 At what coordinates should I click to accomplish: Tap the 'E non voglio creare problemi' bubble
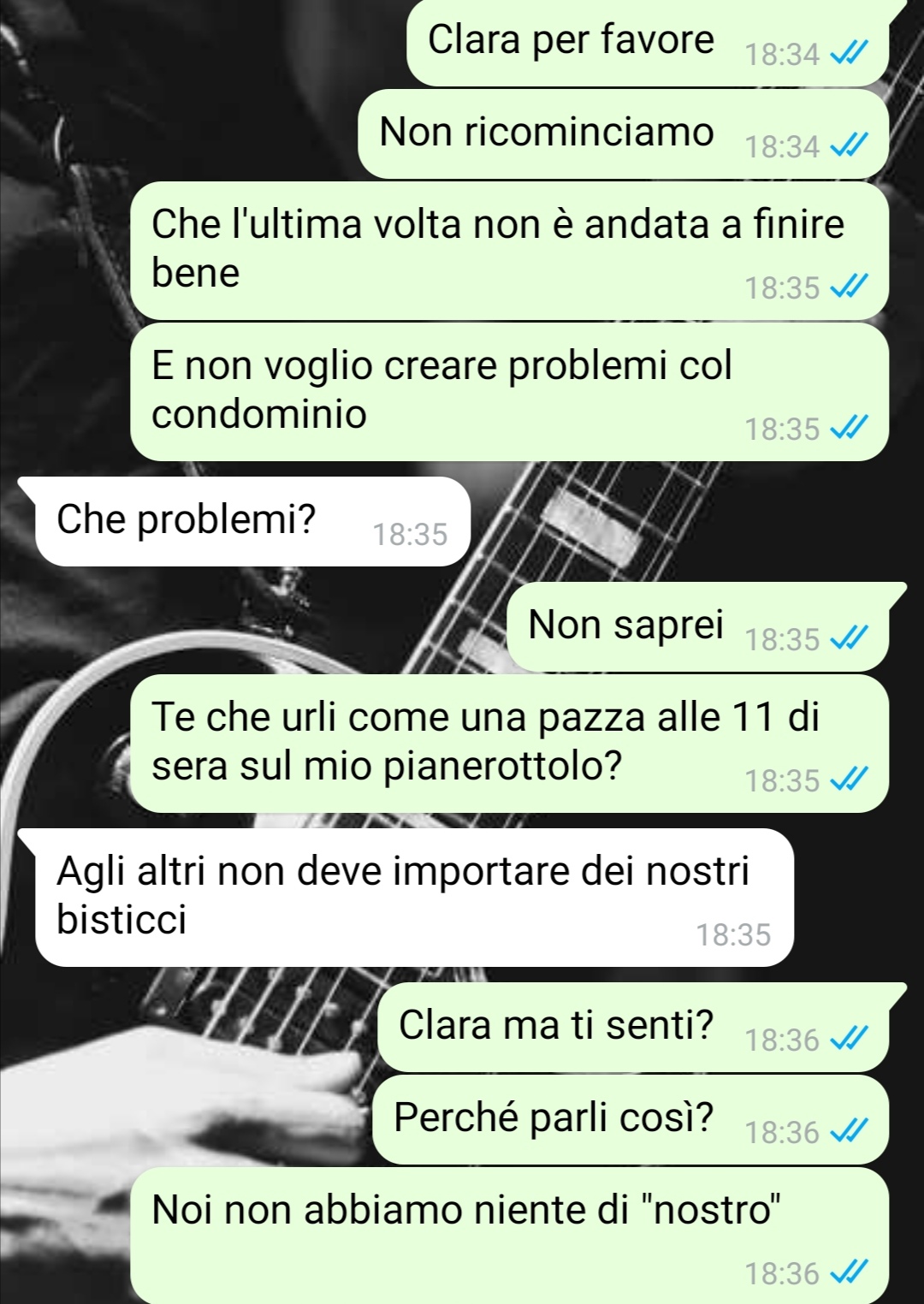tap(509, 392)
